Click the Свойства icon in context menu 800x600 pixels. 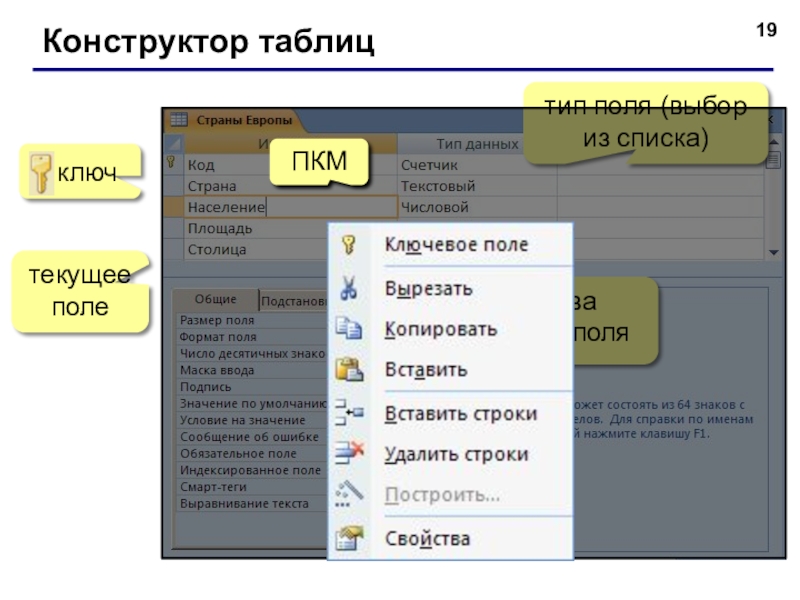point(349,539)
